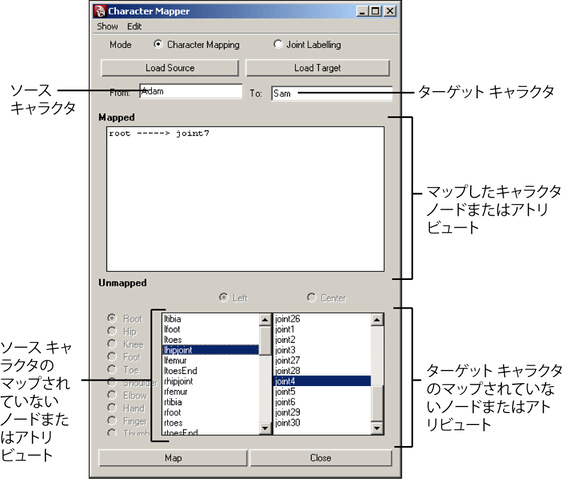
Task: Select the root to joint7 mapped entry
Action: point(159,134)
